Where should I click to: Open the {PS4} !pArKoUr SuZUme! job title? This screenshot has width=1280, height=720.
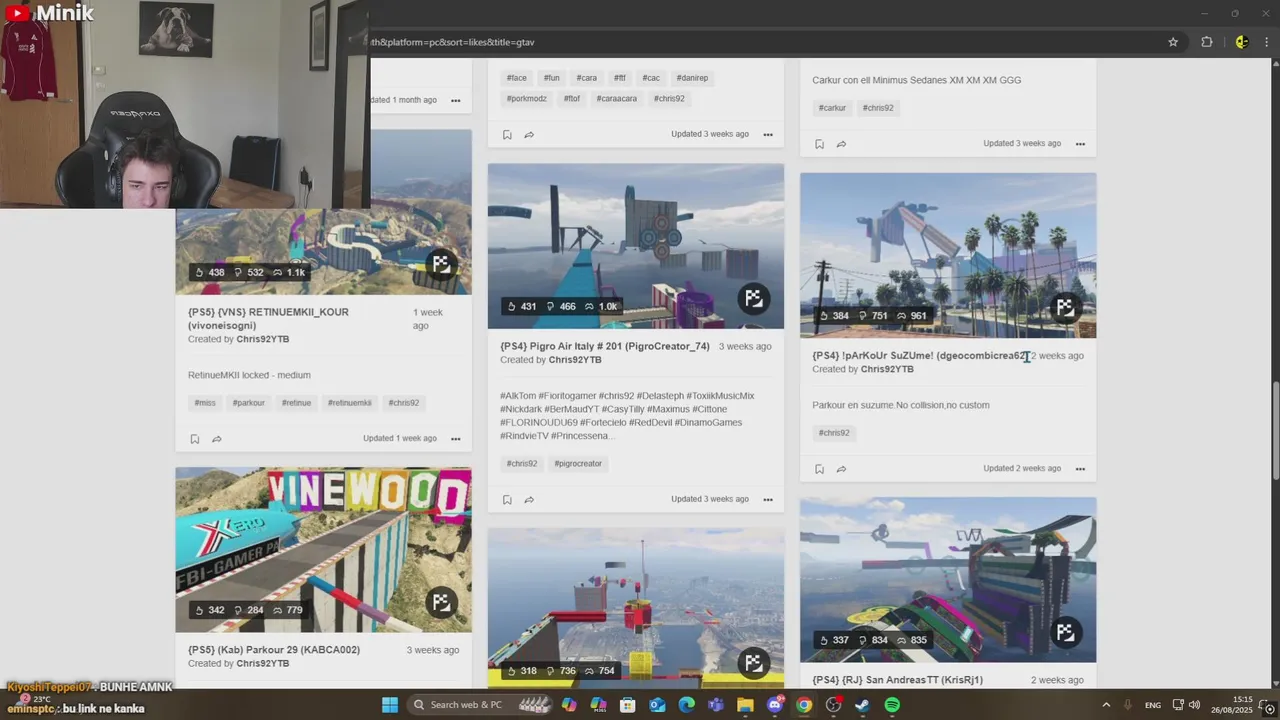[920, 356]
